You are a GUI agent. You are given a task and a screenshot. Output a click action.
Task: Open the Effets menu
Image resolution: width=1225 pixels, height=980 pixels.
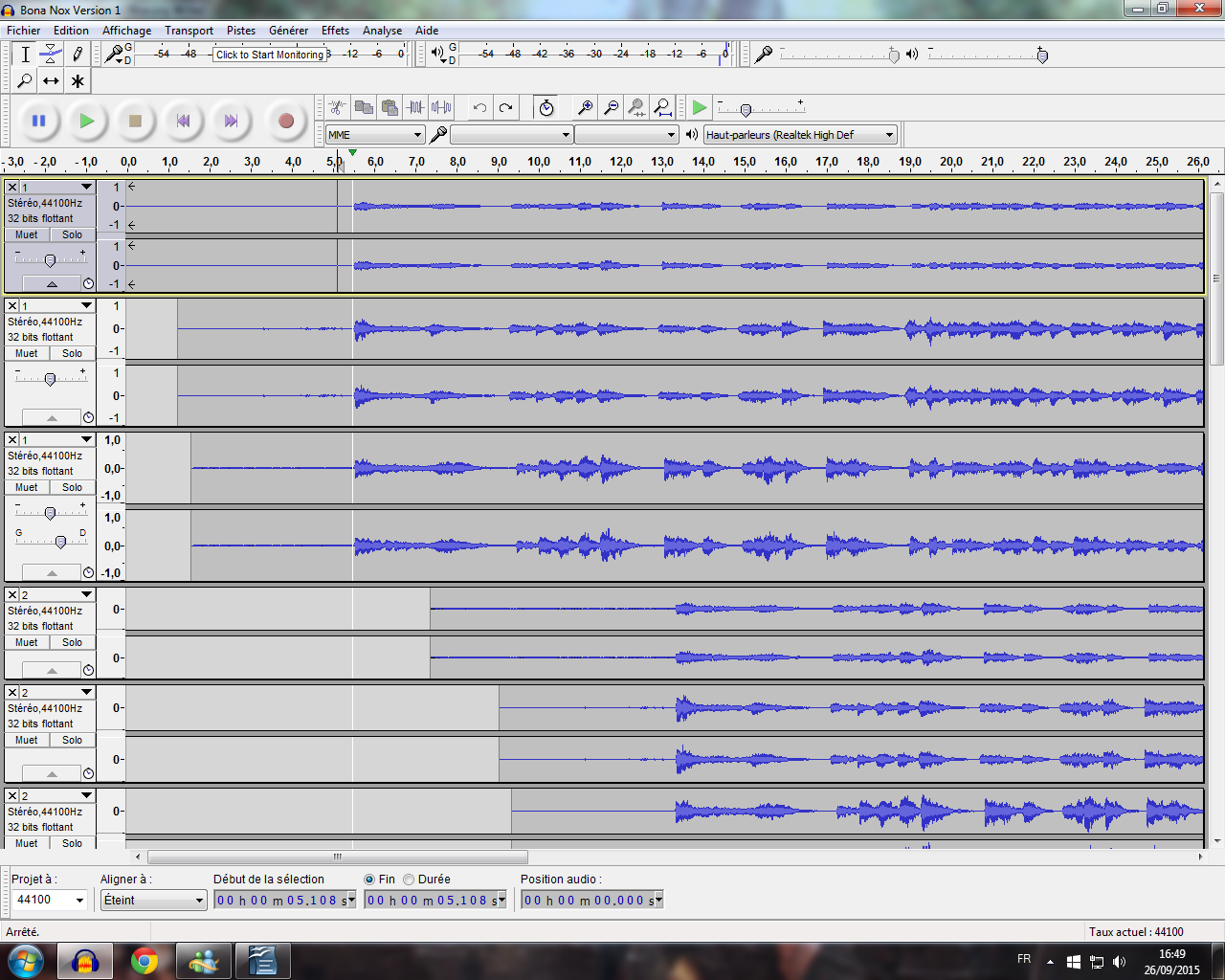335,31
